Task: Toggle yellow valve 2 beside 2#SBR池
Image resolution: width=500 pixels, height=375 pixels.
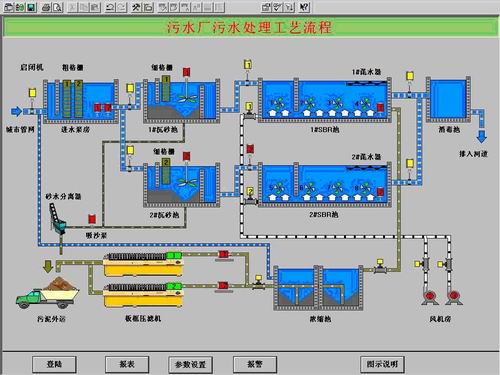Action: [x=250, y=191]
